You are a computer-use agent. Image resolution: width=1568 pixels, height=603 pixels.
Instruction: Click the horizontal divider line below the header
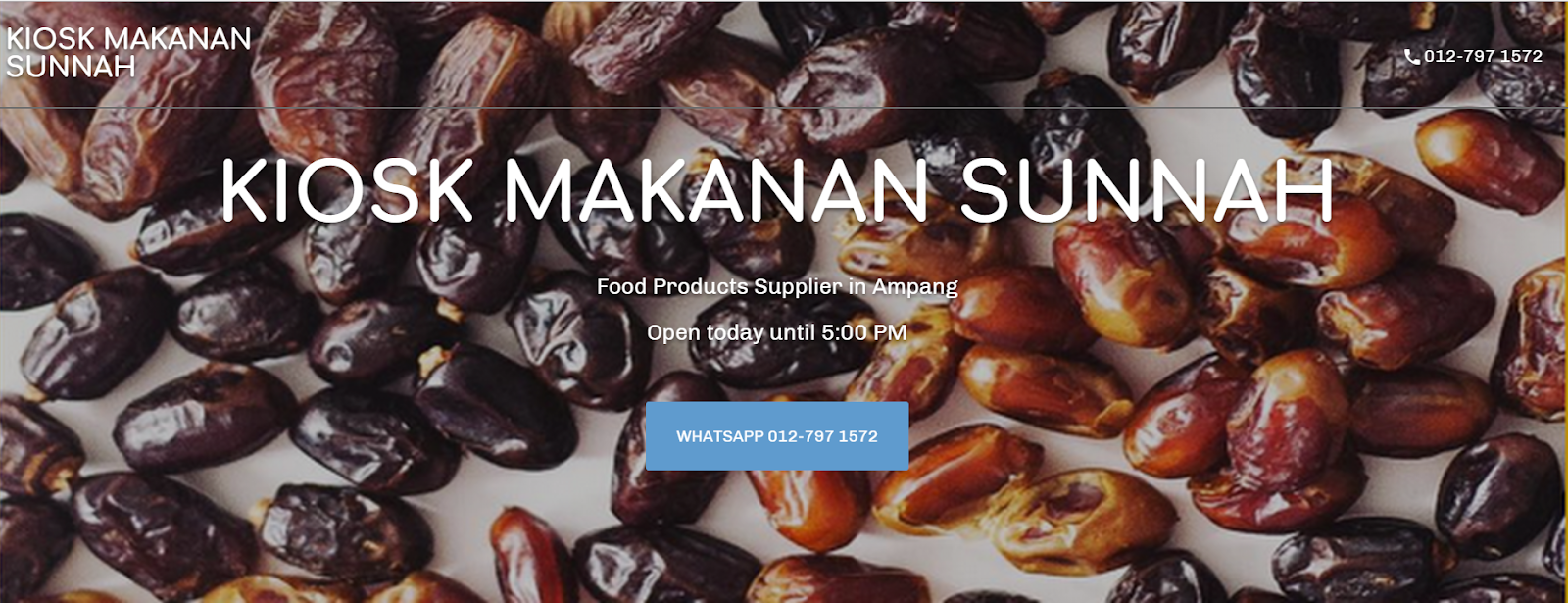pos(784,108)
